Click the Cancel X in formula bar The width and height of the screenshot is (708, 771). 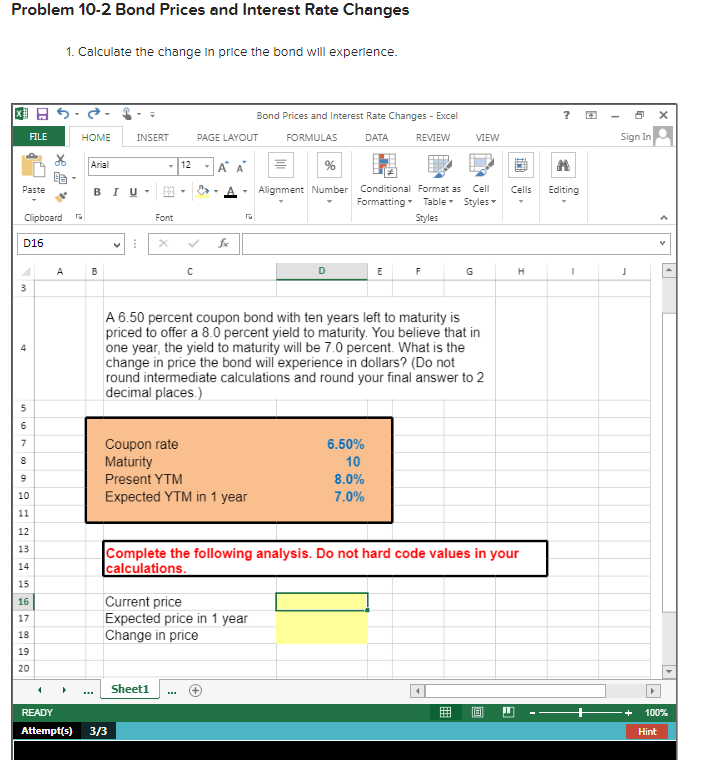[x=164, y=243]
